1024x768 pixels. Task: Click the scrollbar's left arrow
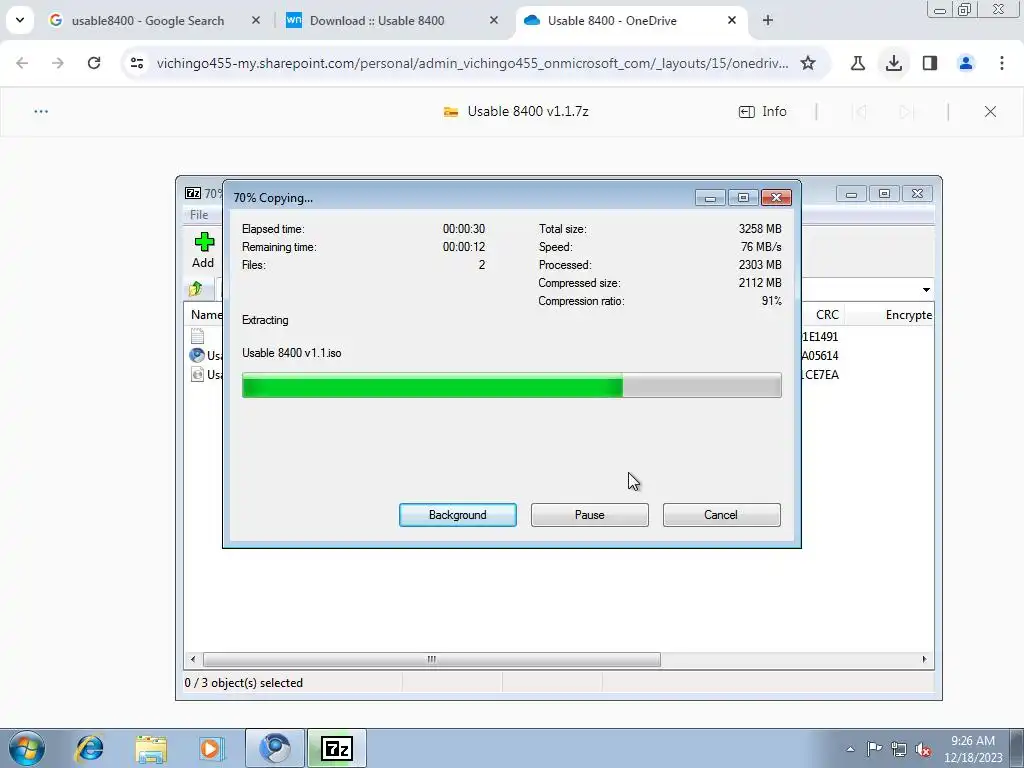[x=192, y=659]
